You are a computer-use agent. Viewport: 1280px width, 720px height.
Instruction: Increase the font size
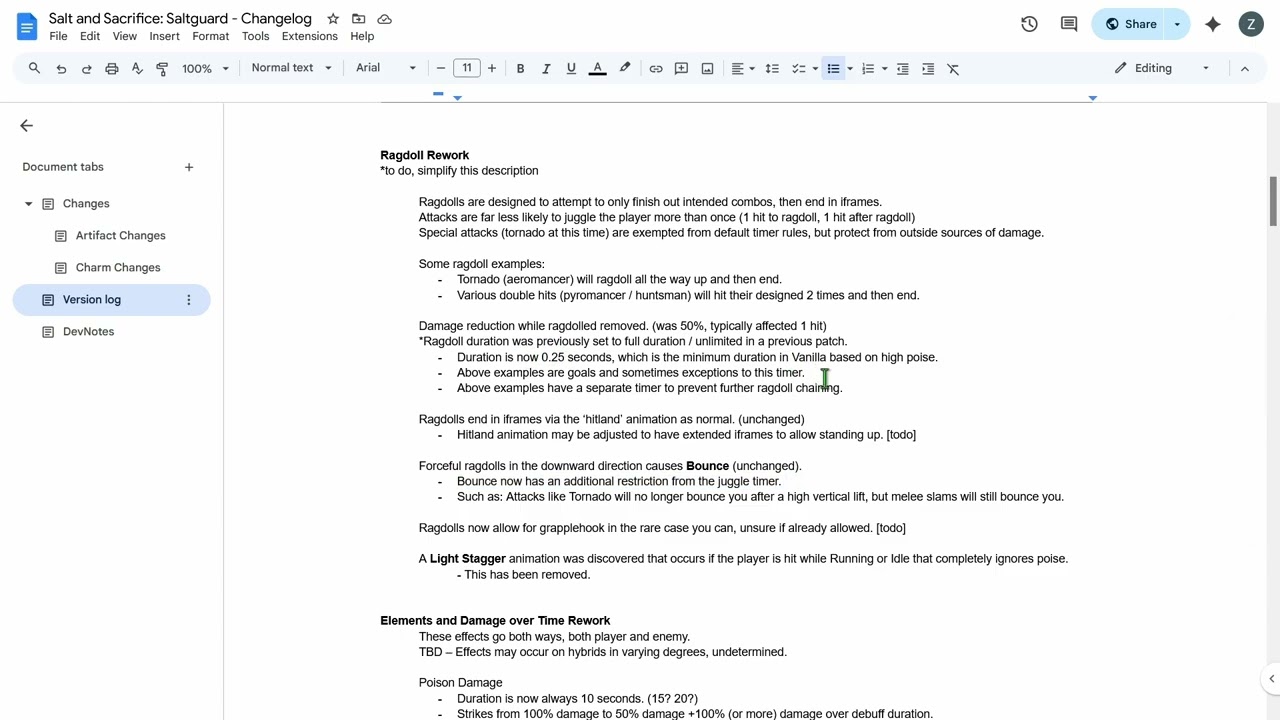coord(492,68)
